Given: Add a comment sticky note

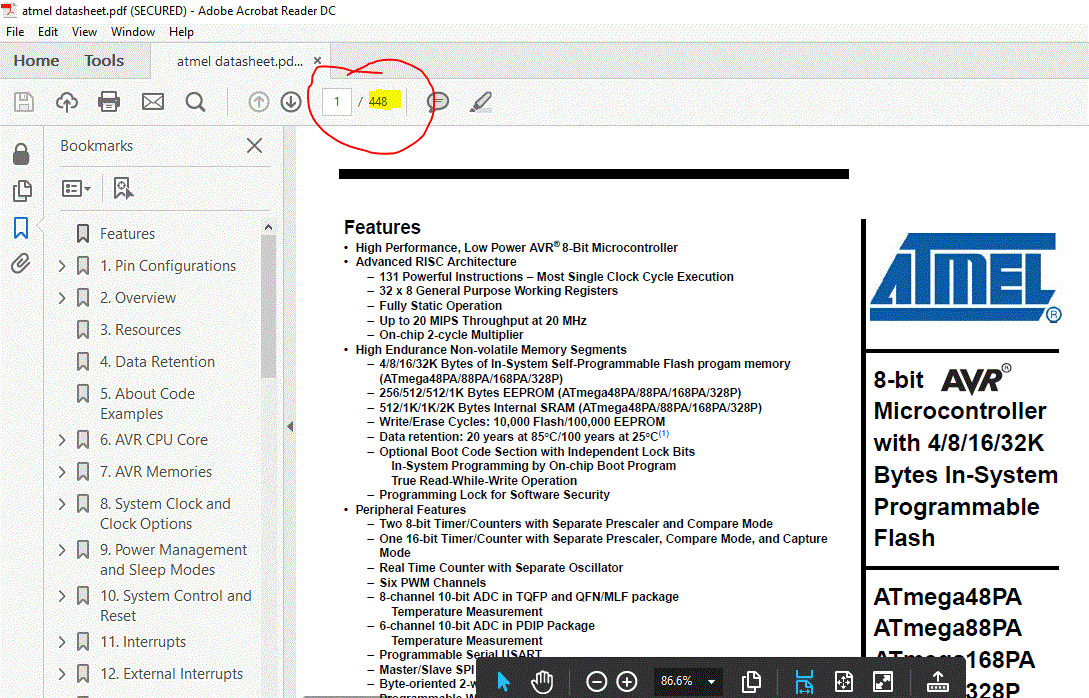Looking at the screenshot, I should (x=438, y=102).
